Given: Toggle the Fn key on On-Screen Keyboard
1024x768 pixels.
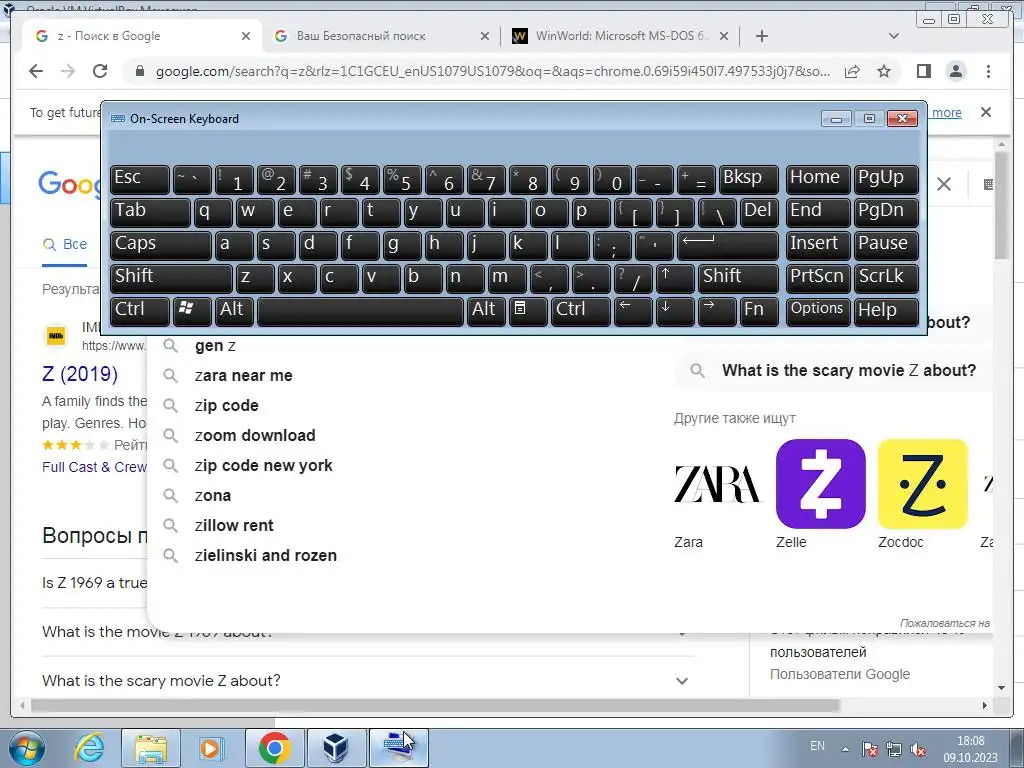Looking at the screenshot, I should click(x=759, y=311).
